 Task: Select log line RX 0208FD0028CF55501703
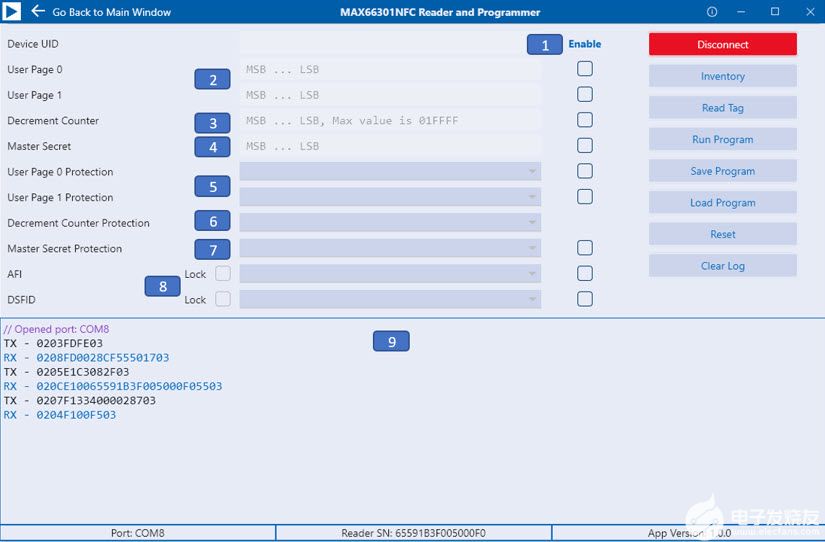pos(86,357)
